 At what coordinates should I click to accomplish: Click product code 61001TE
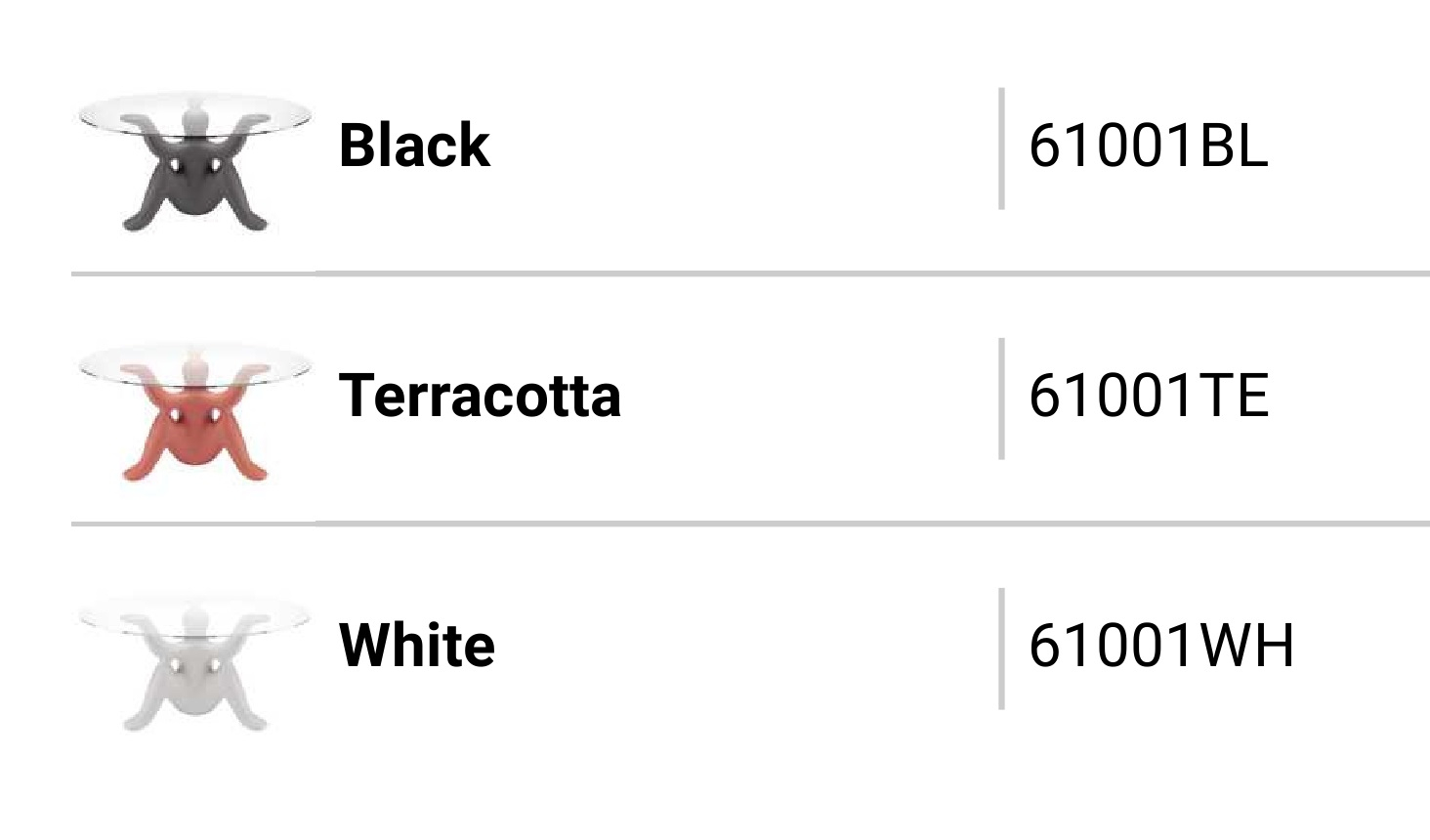(x=1149, y=396)
